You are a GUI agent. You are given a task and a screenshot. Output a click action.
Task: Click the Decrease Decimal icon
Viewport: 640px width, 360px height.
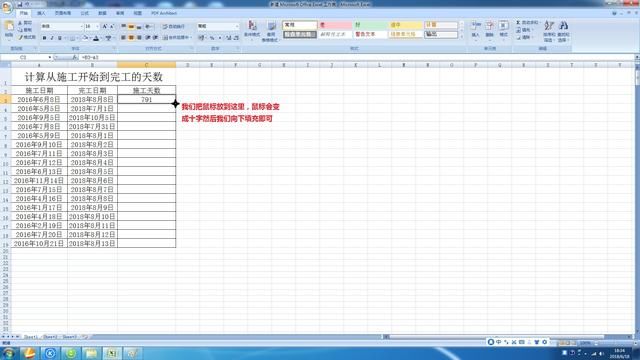236,38
